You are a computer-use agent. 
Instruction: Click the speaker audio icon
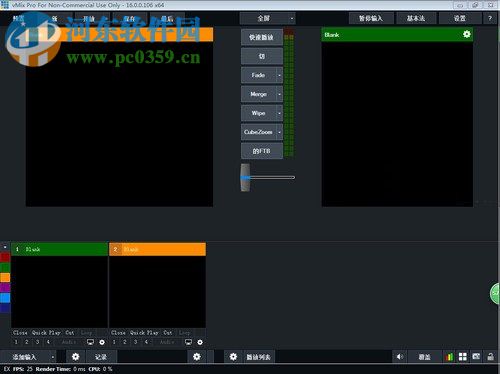pyautogui.click(x=400, y=357)
